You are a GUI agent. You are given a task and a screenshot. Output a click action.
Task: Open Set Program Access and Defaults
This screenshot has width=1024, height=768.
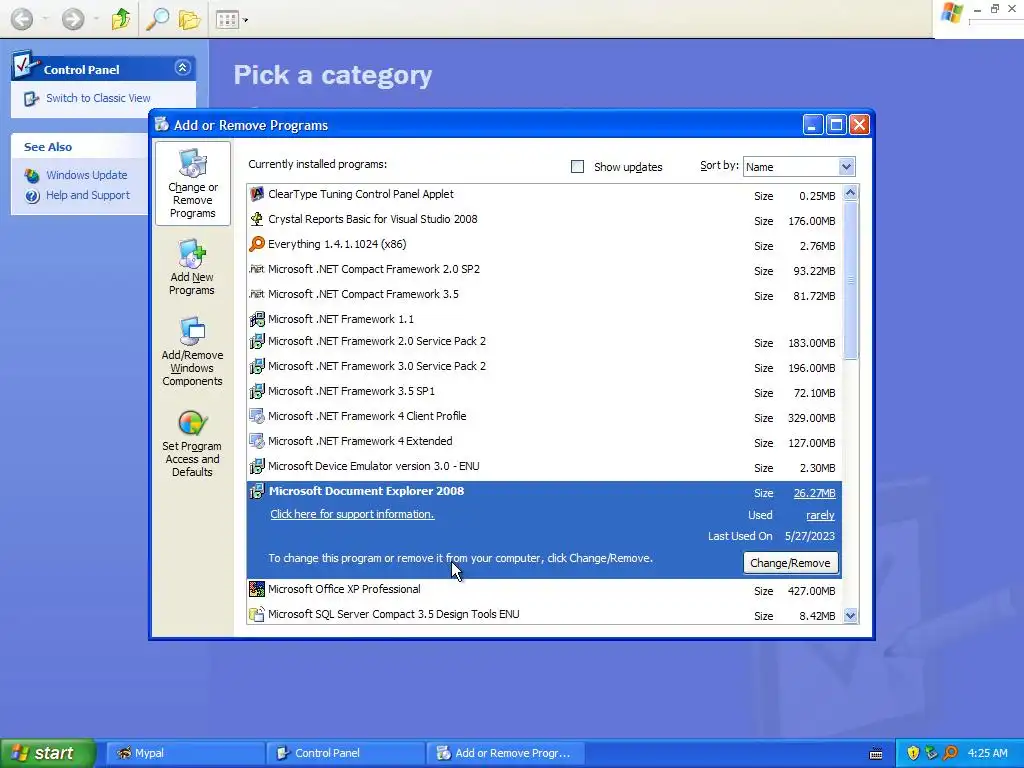coord(192,444)
